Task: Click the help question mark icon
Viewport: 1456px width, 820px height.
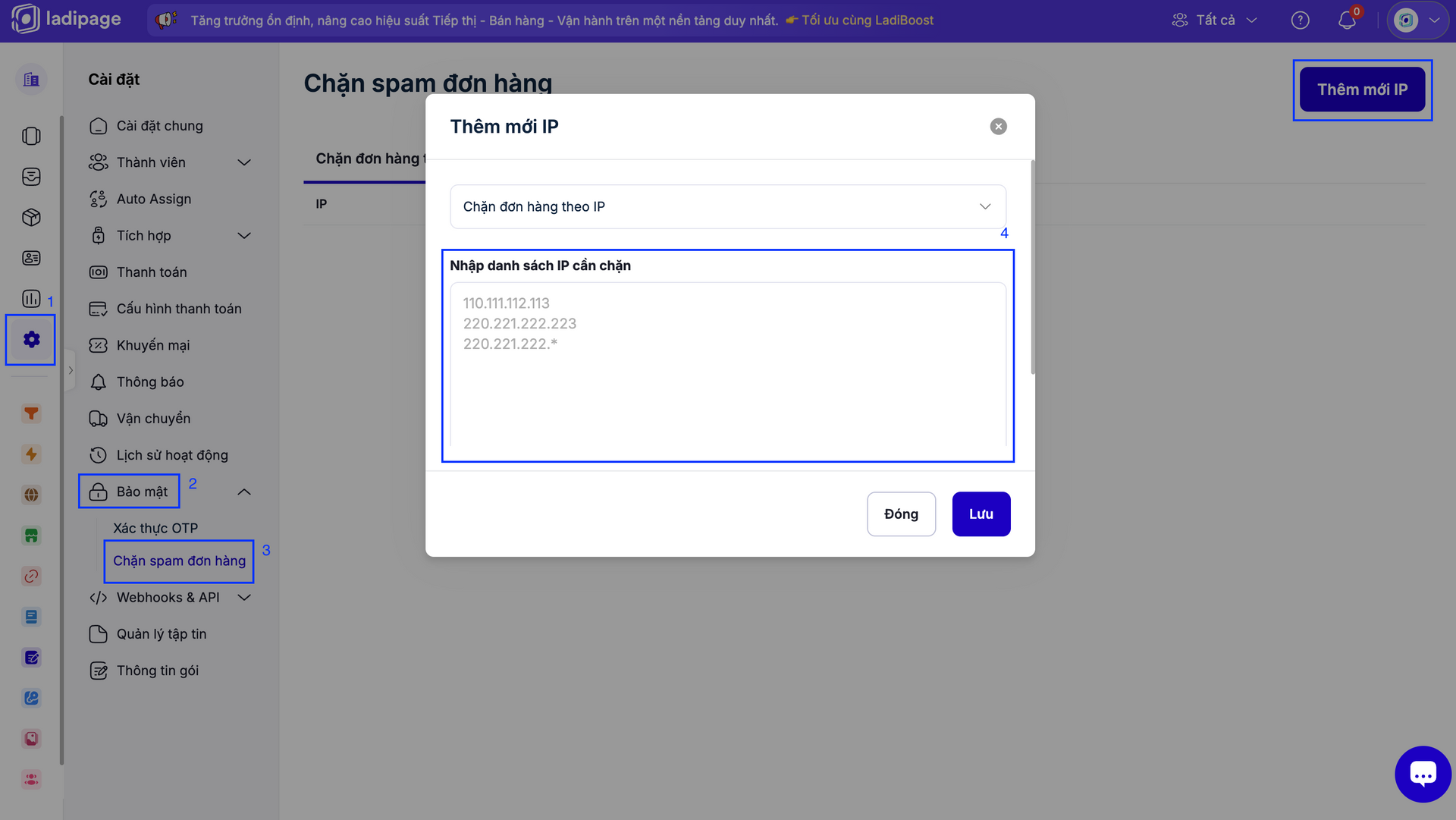Action: [1300, 20]
